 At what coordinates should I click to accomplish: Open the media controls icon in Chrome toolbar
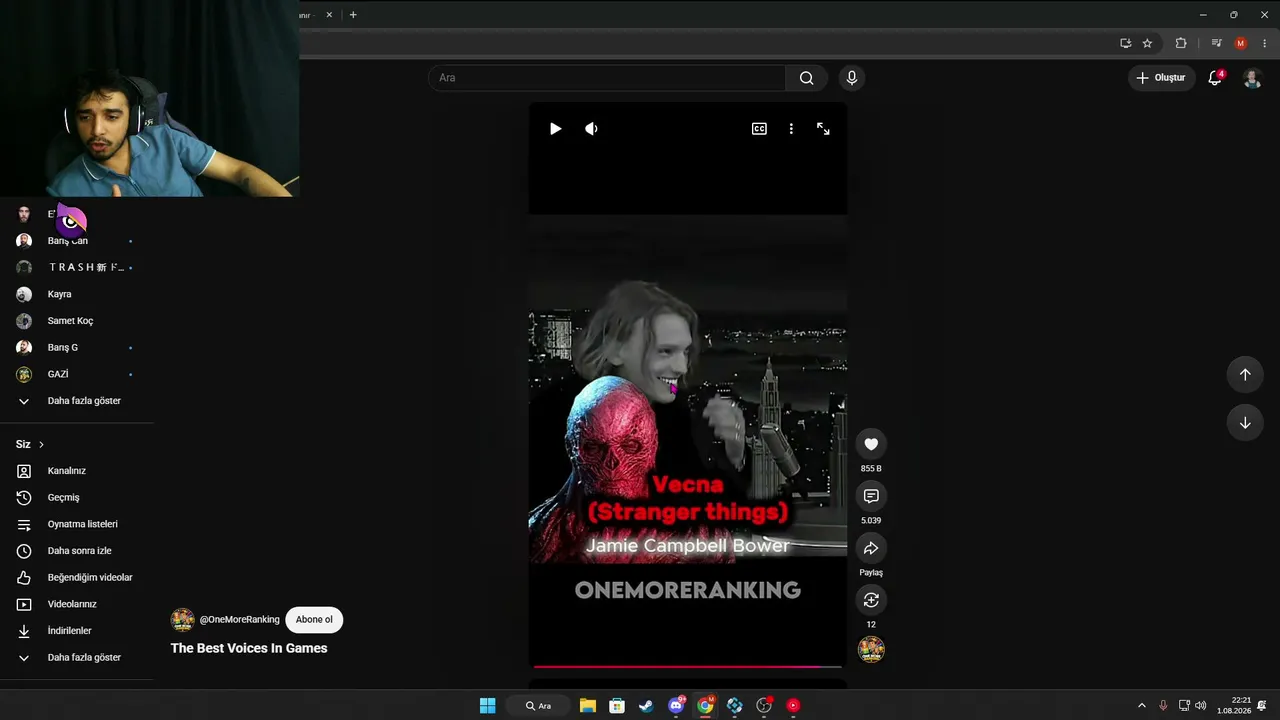click(x=1217, y=43)
